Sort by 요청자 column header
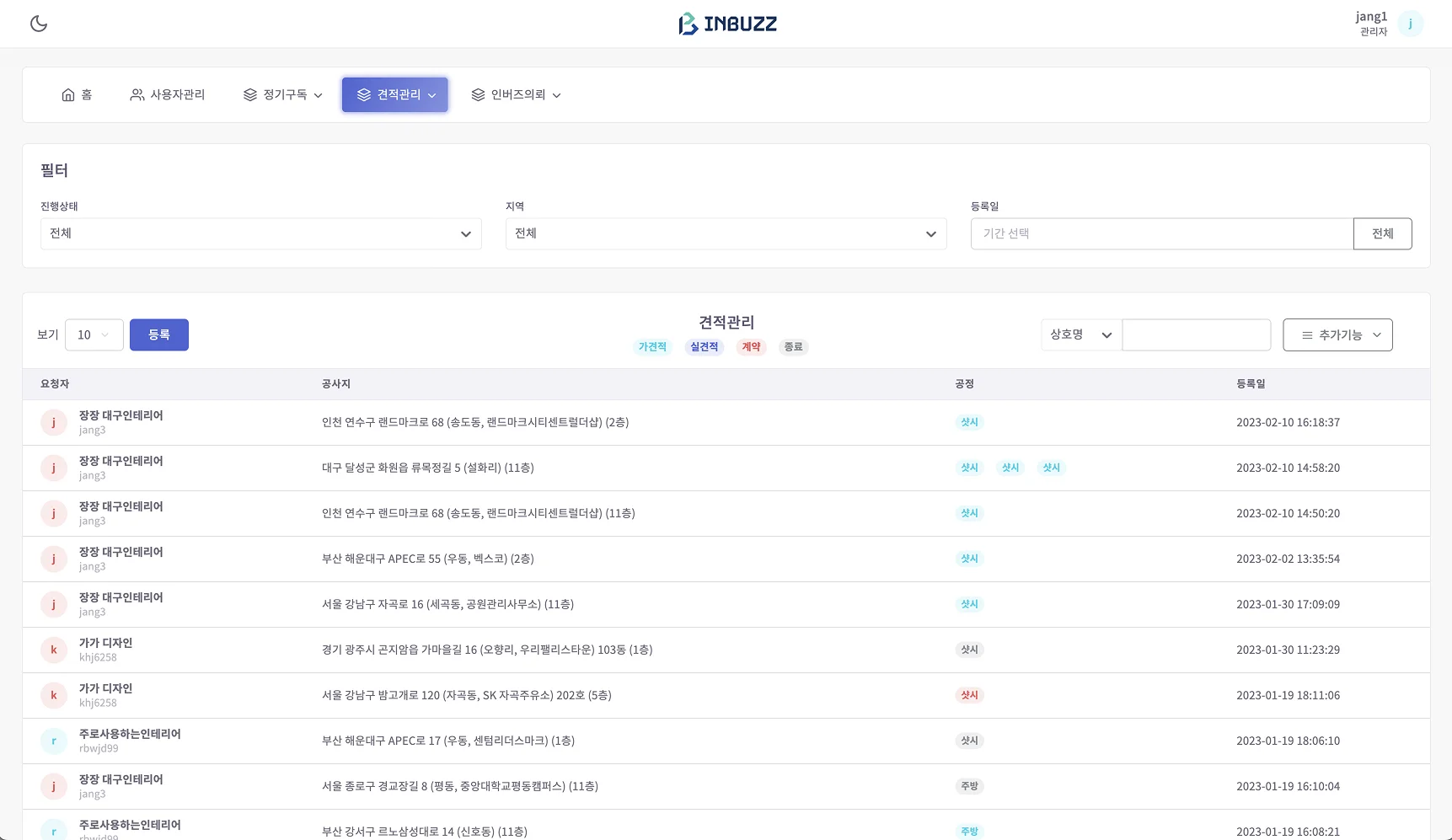The width and height of the screenshot is (1452, 840). pos(55,384)
